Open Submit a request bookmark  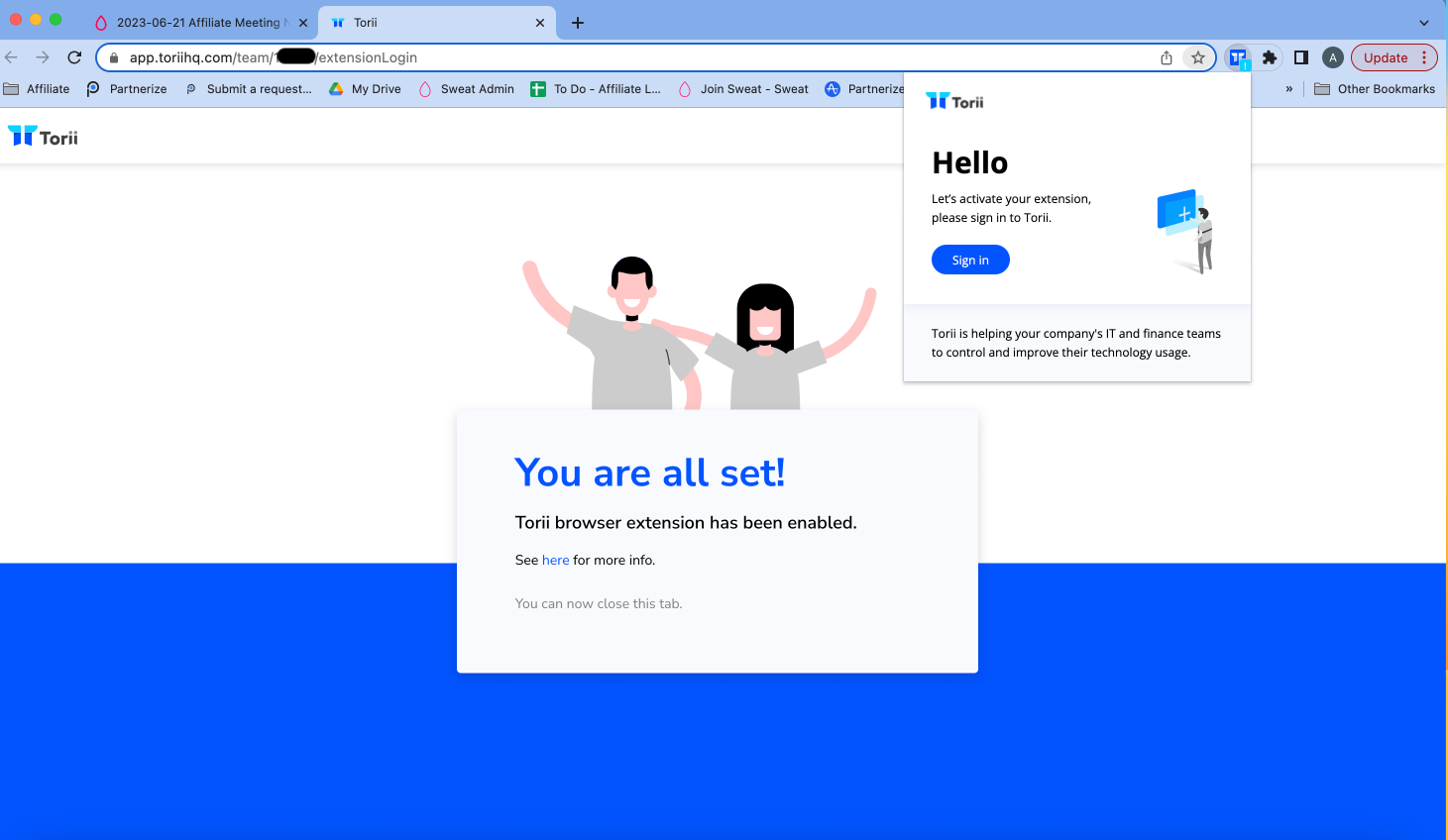point(249,89)
